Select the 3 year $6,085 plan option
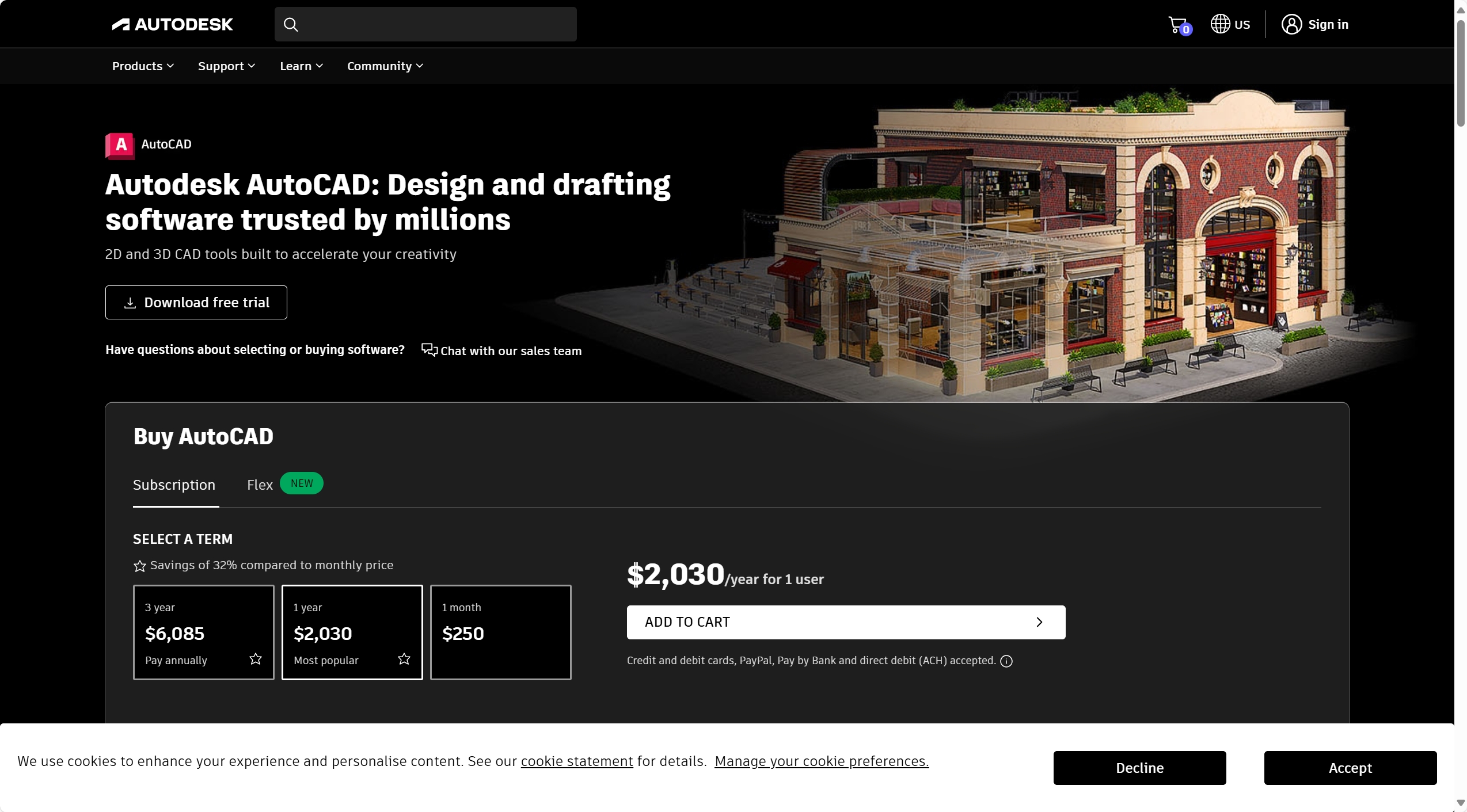Image resolution: width=1467 pixels, height=812 pixels. point(203,631)
